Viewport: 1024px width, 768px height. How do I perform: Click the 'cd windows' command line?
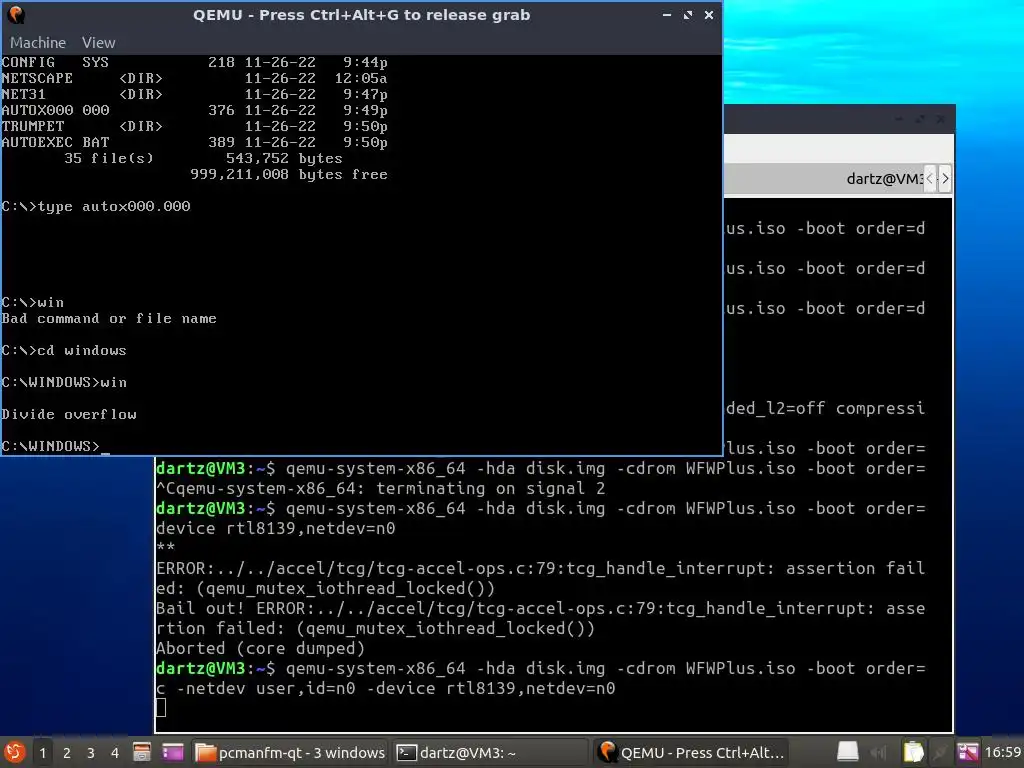(64, 351)
